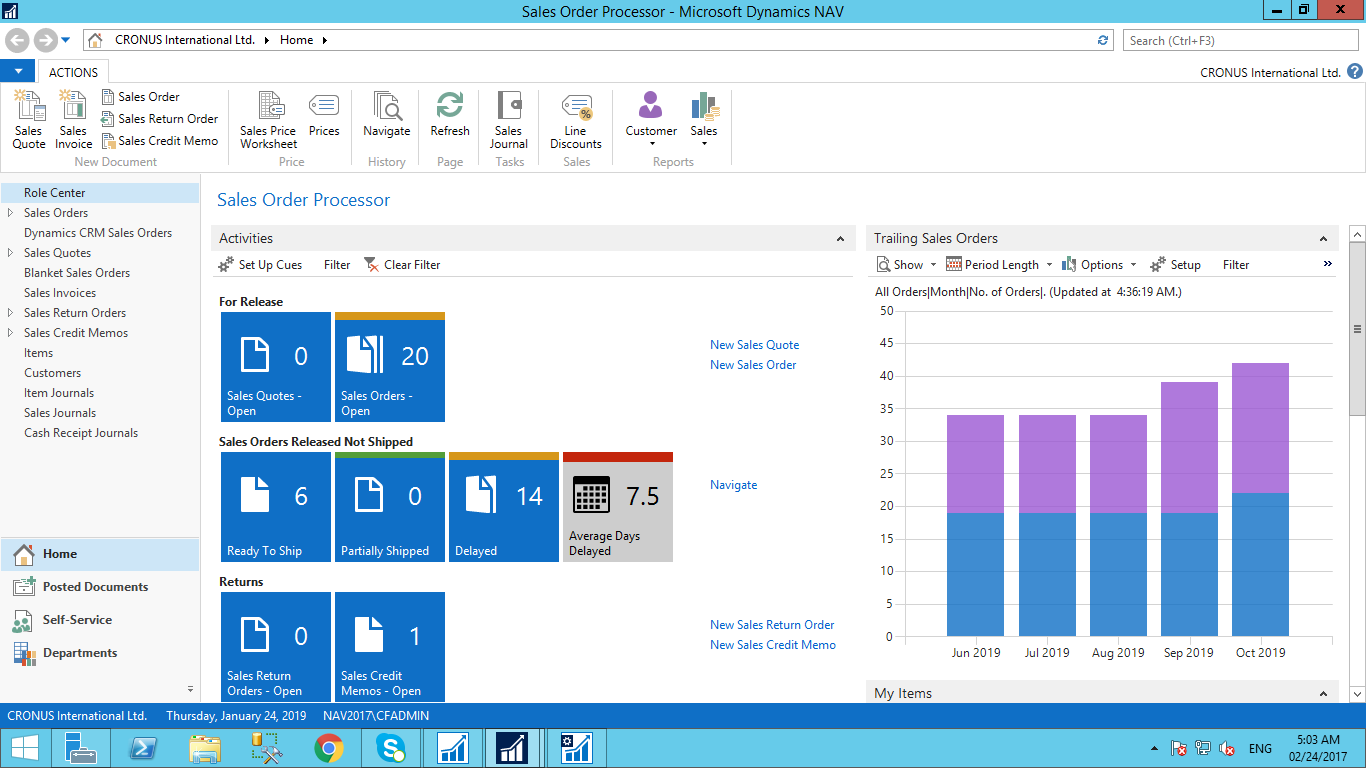Open the Help question mark icon
This screenshot has height=768, width=1366.
pos(1355,72)
